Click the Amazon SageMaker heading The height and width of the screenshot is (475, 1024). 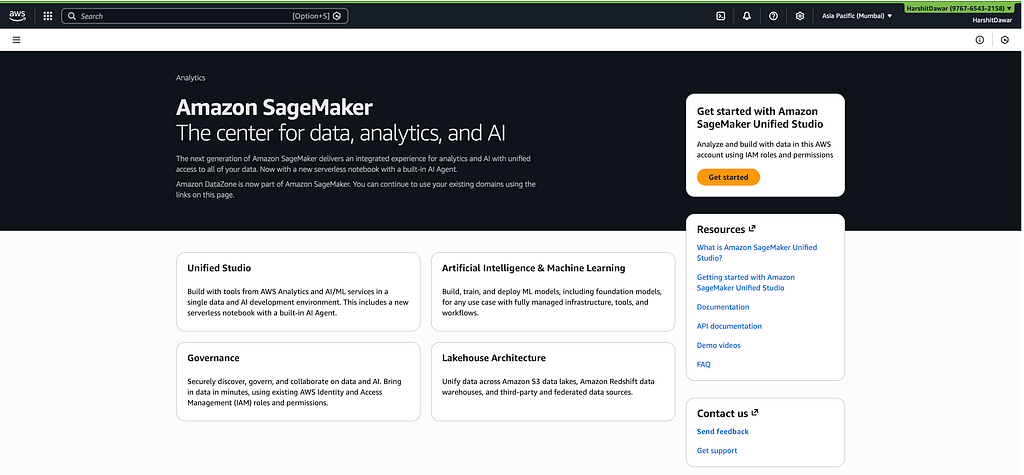(x=274, y=107)
